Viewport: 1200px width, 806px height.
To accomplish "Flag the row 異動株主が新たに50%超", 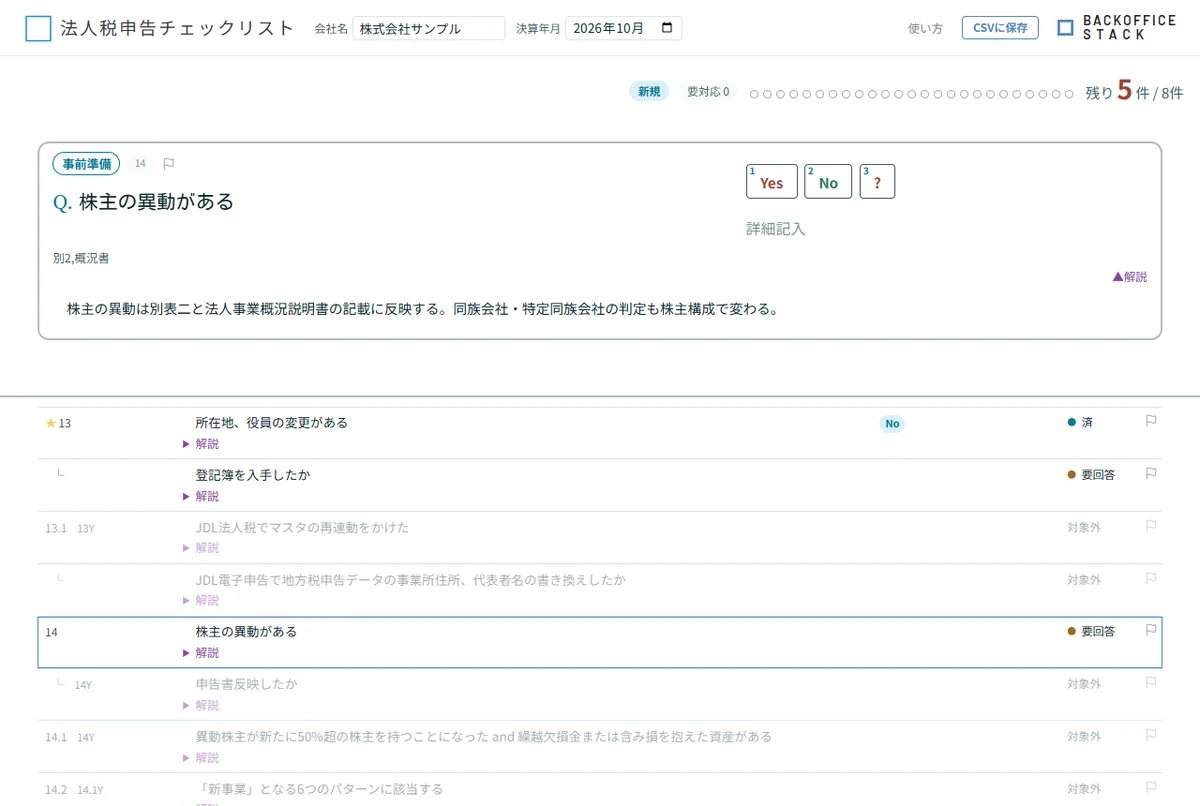I will tap(1151, 735).
